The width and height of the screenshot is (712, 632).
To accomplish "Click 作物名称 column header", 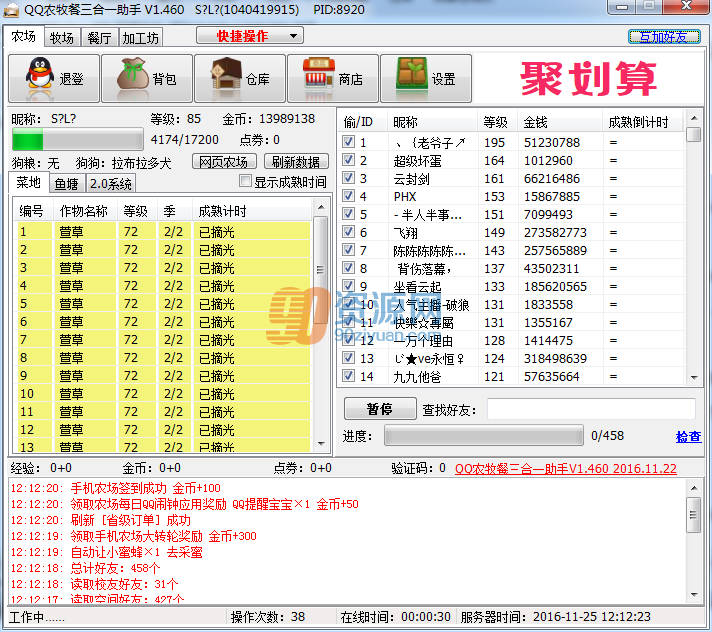I will point(84,211).
